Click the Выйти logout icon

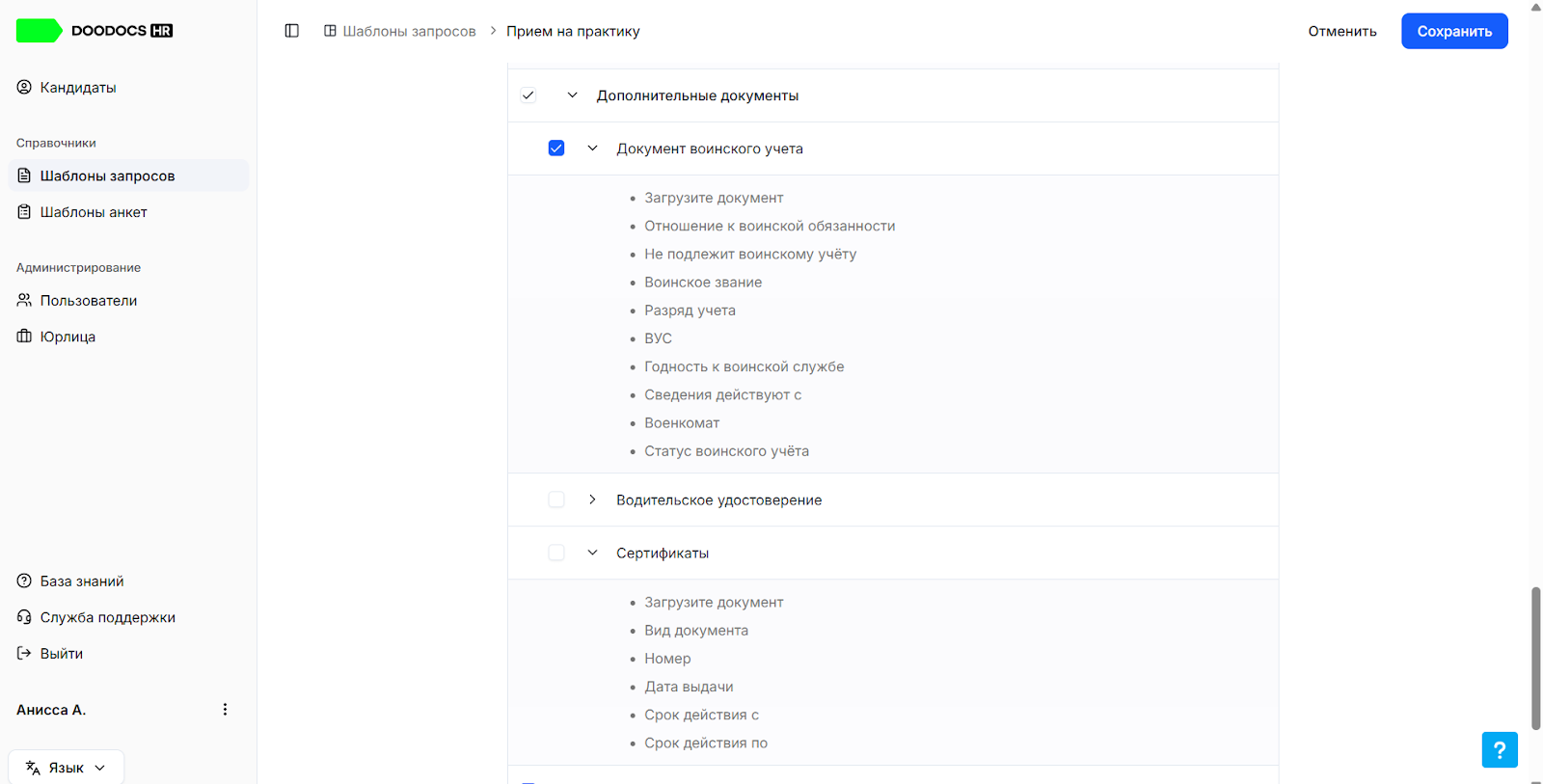tap(24, 653)
